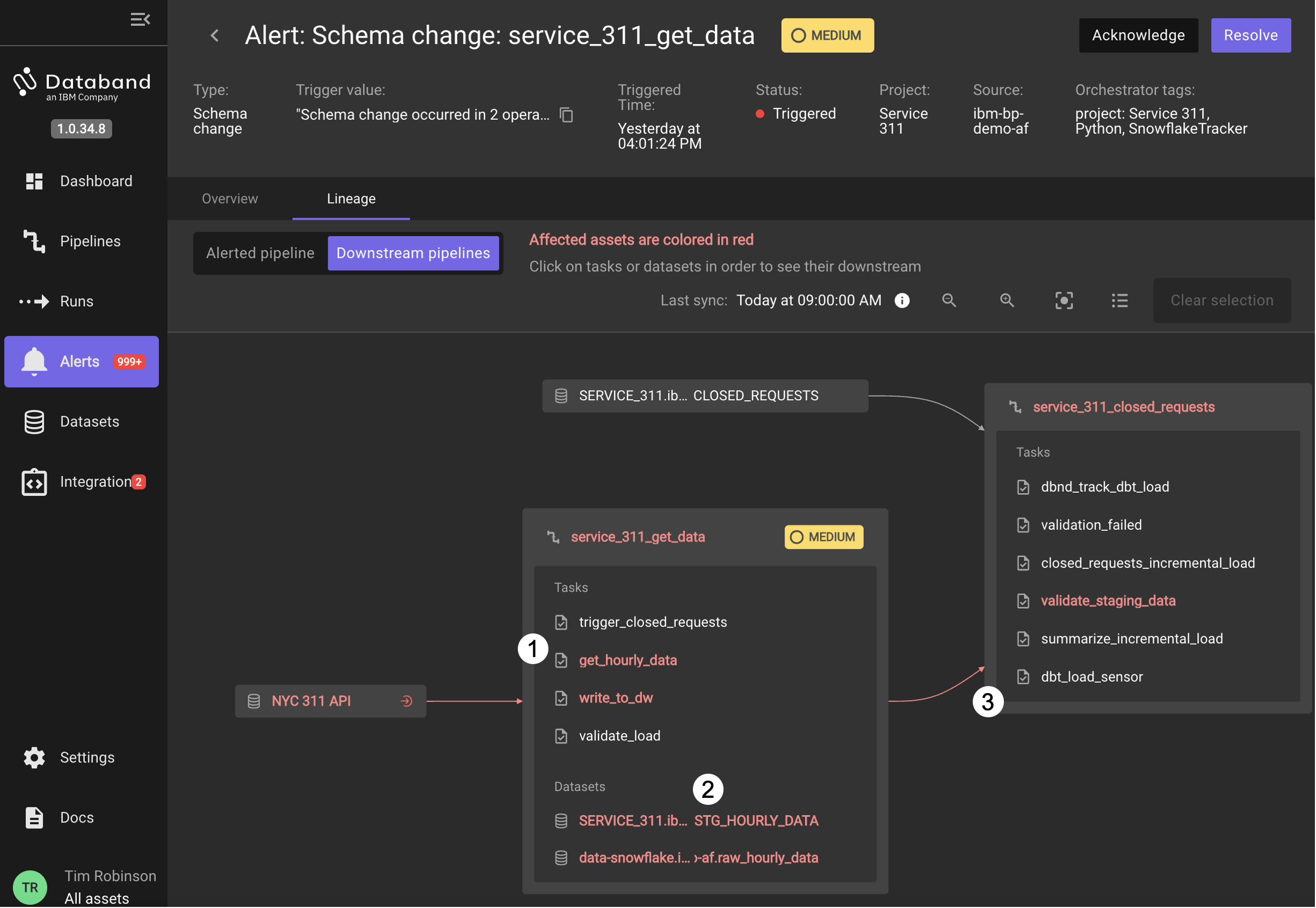
Task: Select the Downstream pipelines toggle
Action: pos(414,253)
